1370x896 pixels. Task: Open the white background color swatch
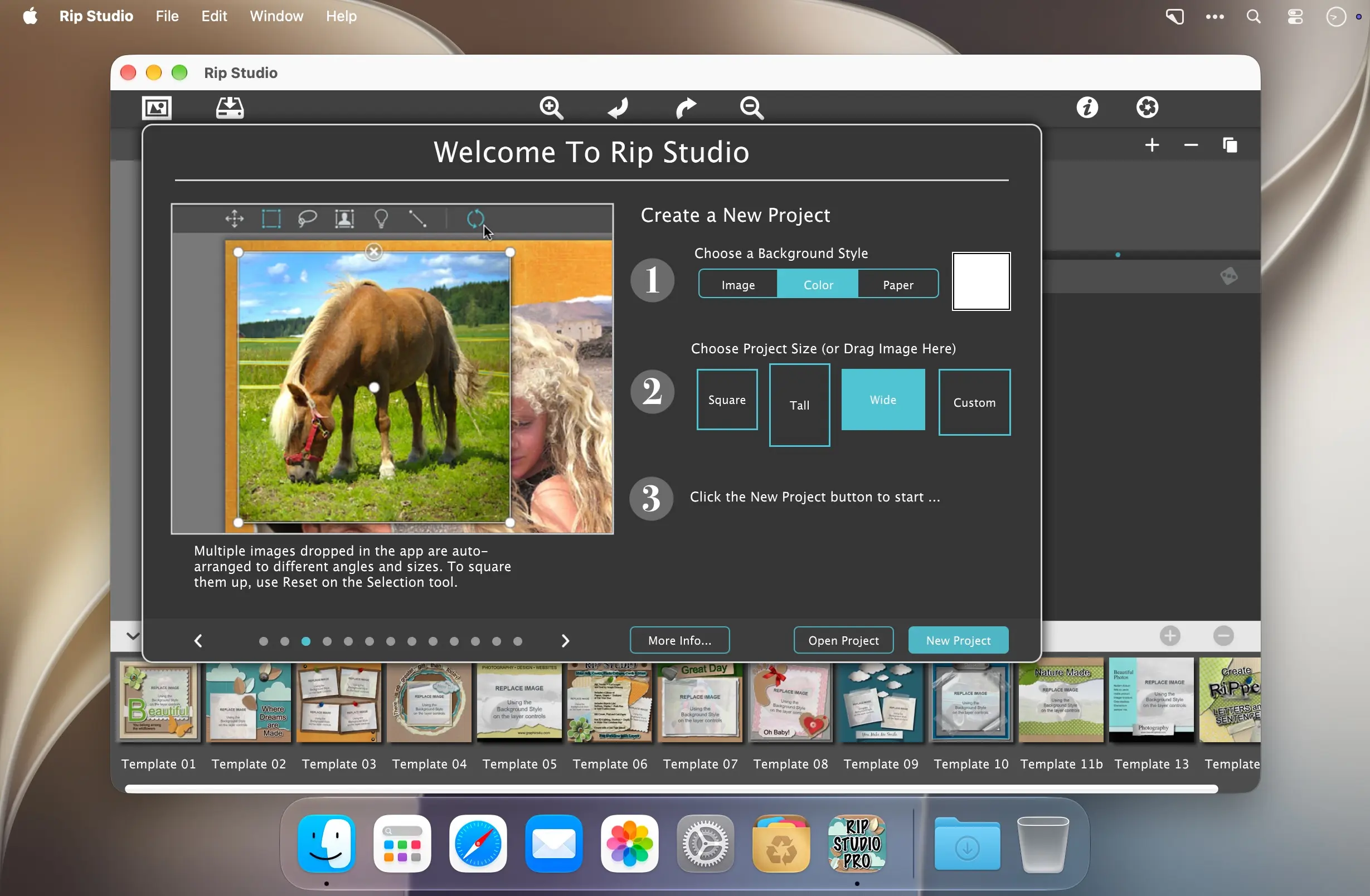click(x=981, y=281)
